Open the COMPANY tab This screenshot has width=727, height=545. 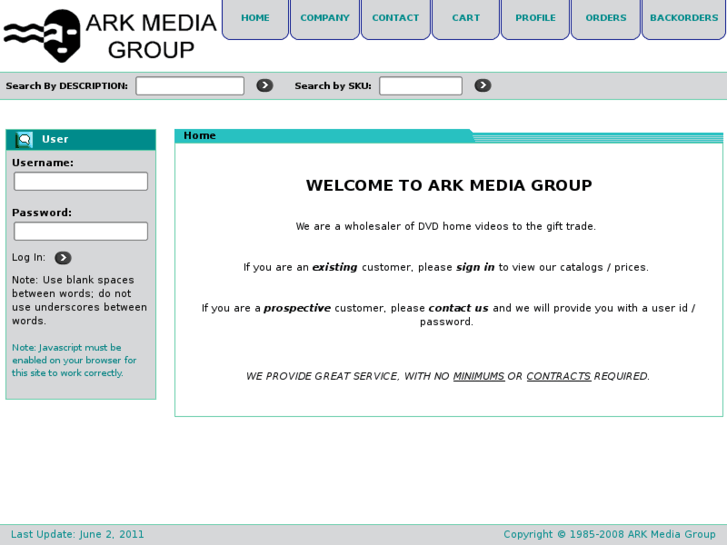click(325, 19)
